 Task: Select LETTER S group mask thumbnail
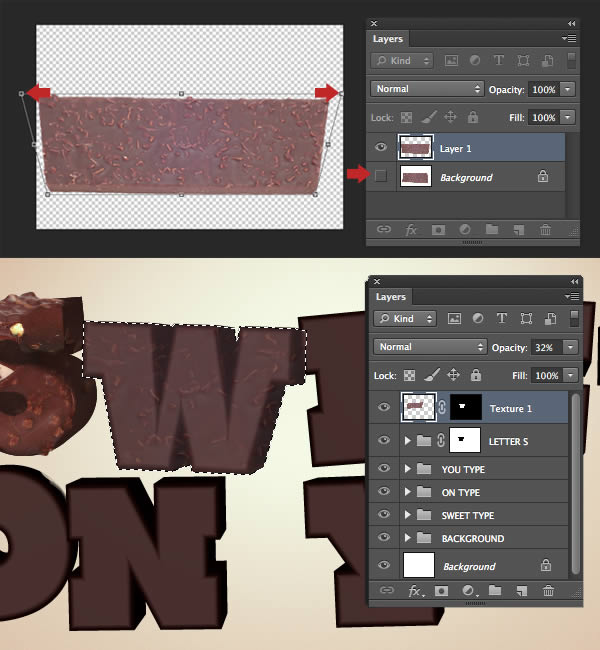(x=465, y=440)
